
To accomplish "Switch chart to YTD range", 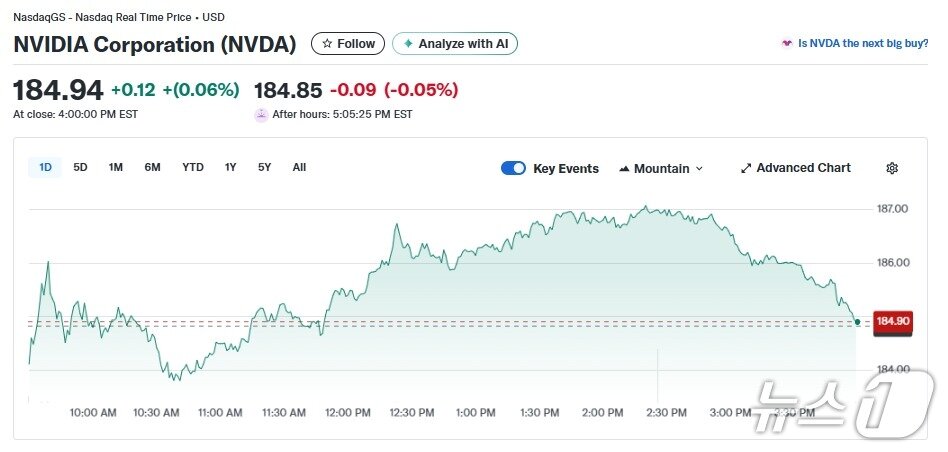I will pyautogui.click(x=192, y=167).
